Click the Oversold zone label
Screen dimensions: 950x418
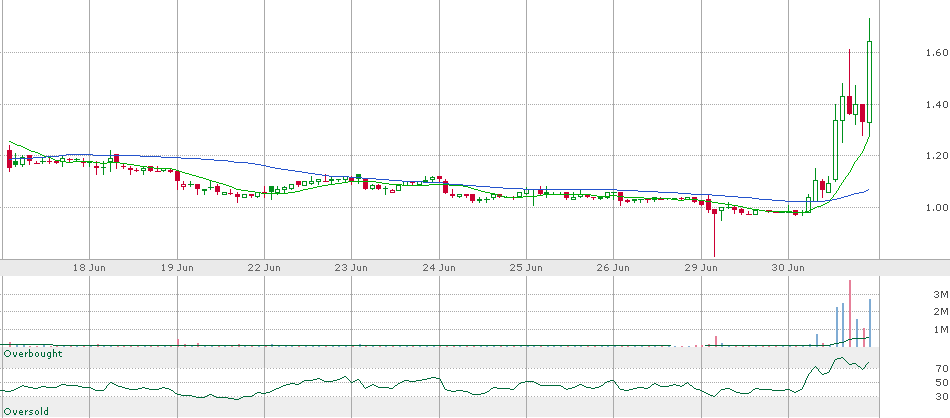(27, 411)
